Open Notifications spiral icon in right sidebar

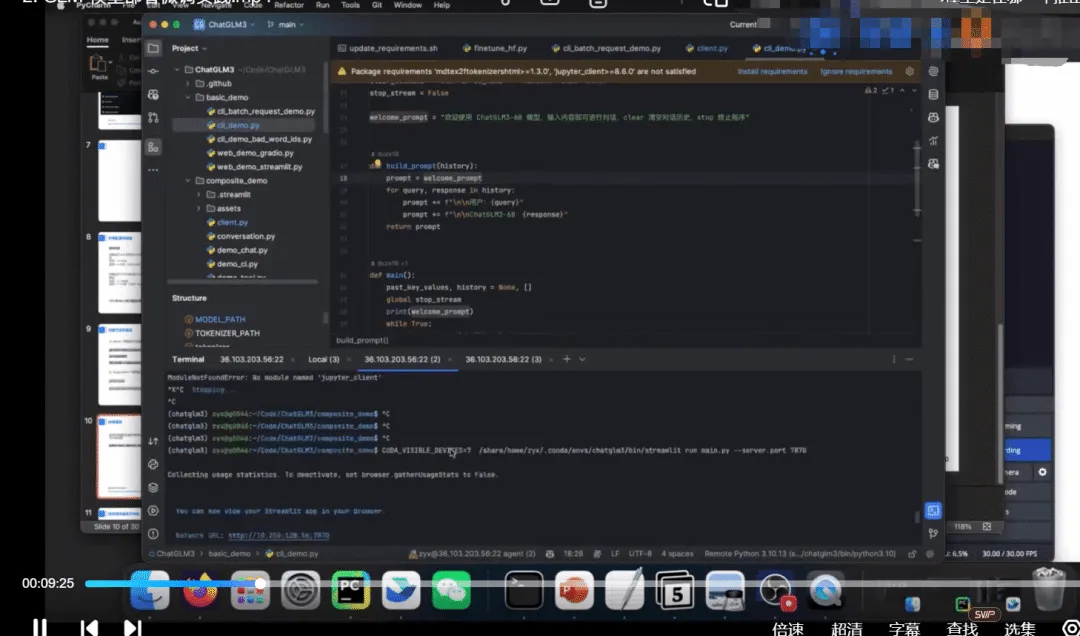tap(933, 71)
